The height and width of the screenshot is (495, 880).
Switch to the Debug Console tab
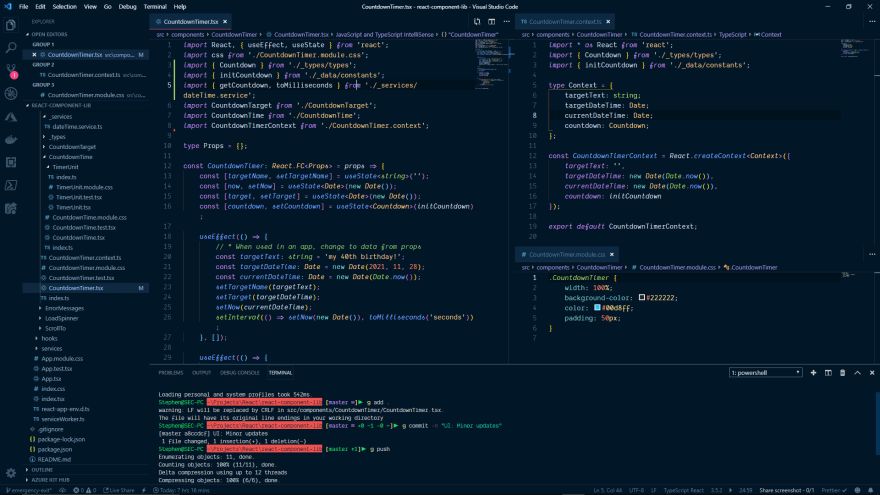(x=240, y=373)
